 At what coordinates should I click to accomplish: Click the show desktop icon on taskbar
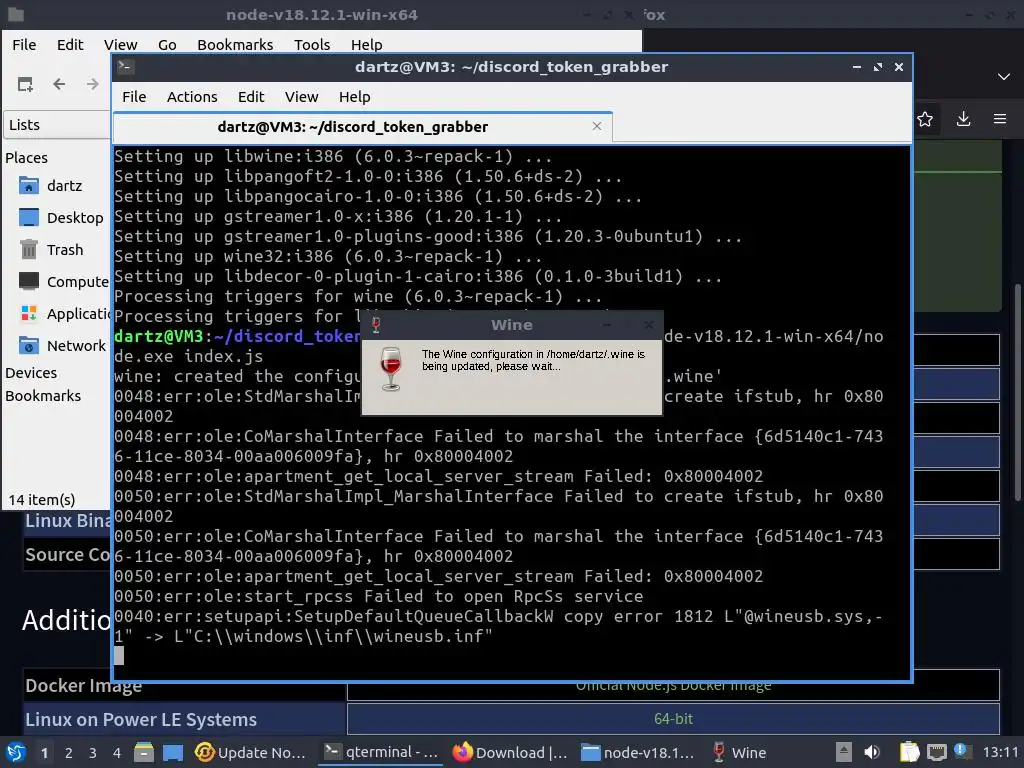pos(173,752)
